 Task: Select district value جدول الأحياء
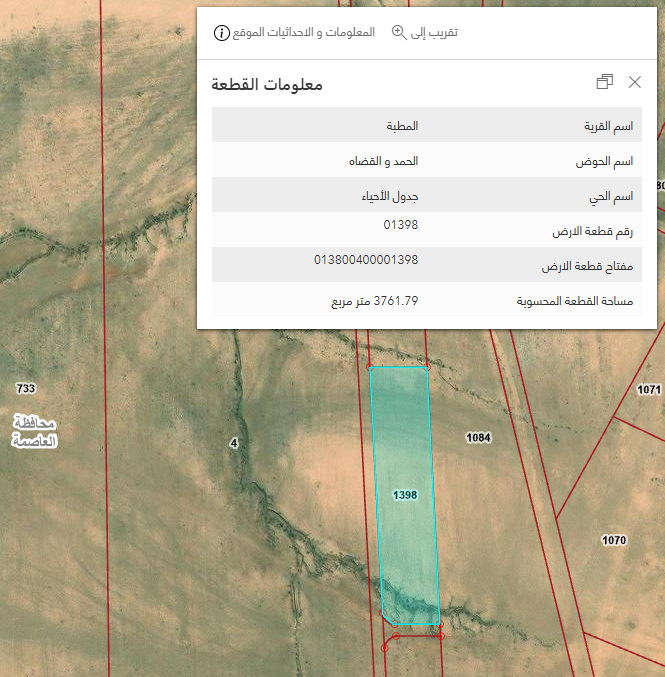tap(390, 196)
